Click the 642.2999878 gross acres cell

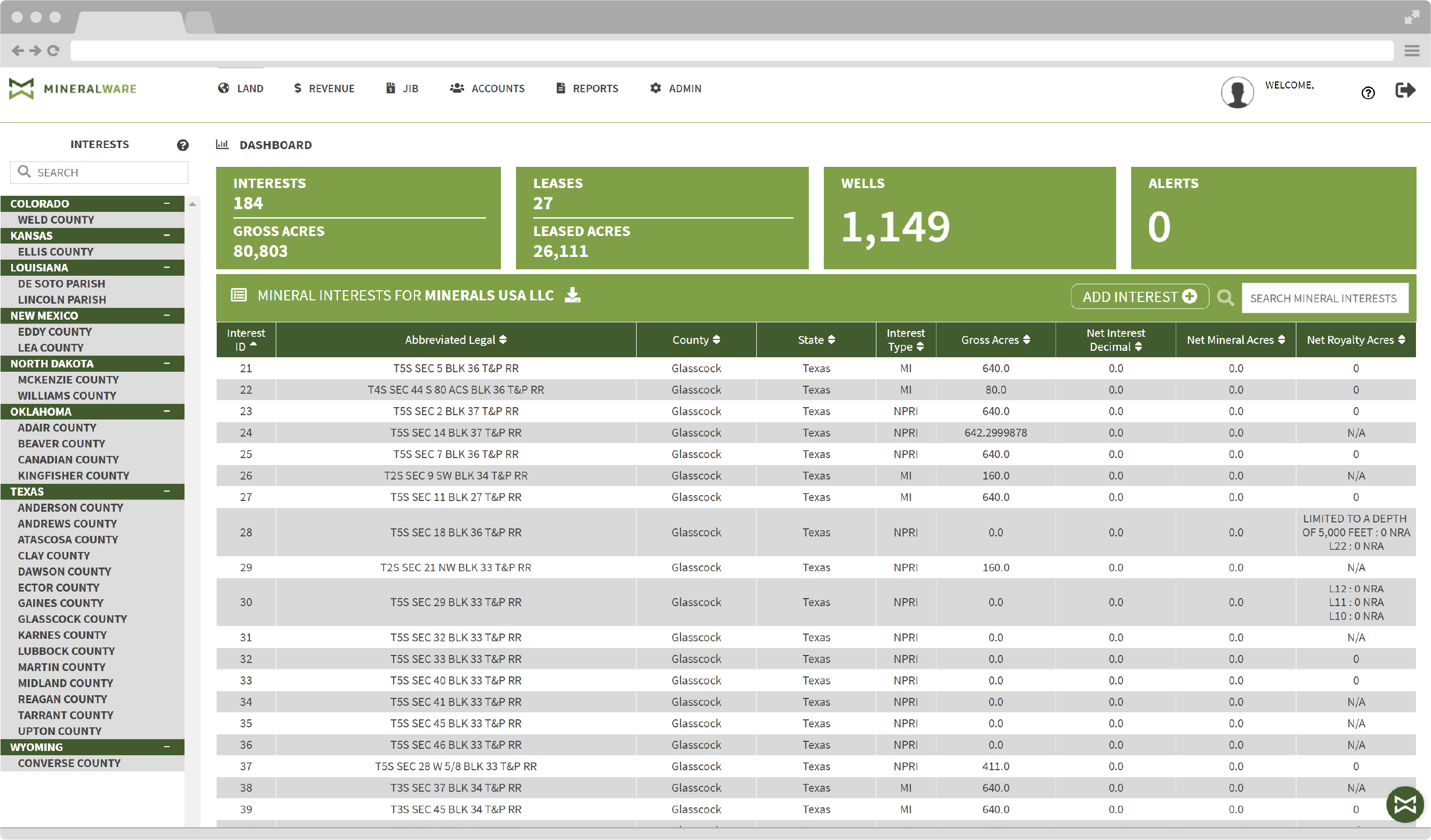pyautogui.click(x=995, y=433)
